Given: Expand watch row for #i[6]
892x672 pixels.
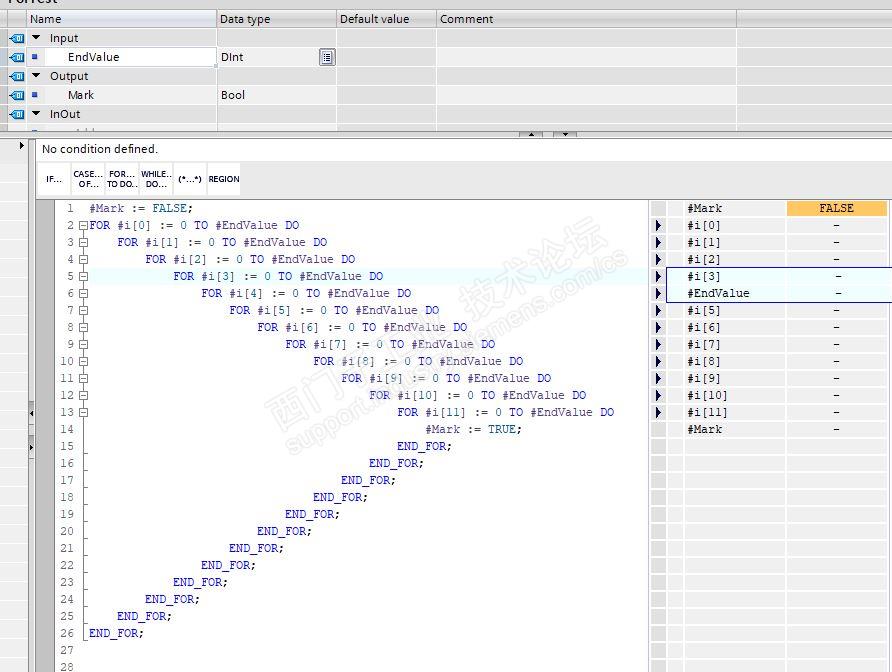Looking at the screenshot, I should pos(658,328).
